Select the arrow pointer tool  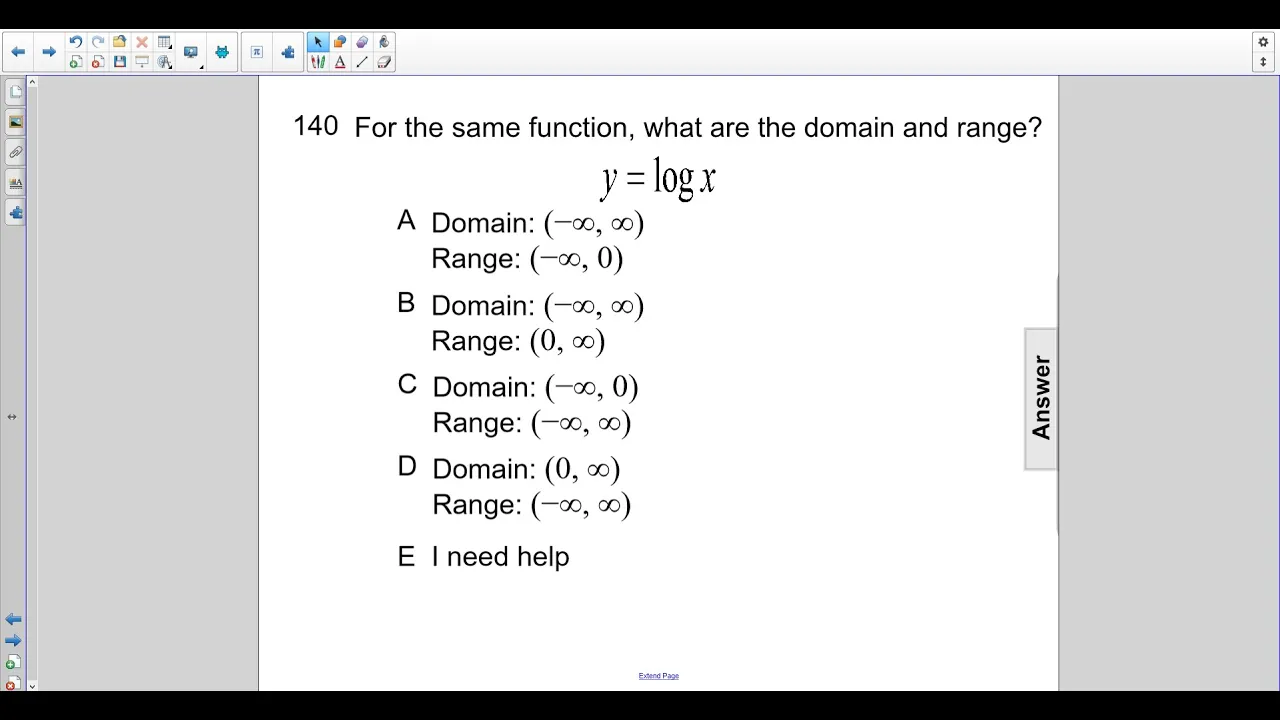318,42
